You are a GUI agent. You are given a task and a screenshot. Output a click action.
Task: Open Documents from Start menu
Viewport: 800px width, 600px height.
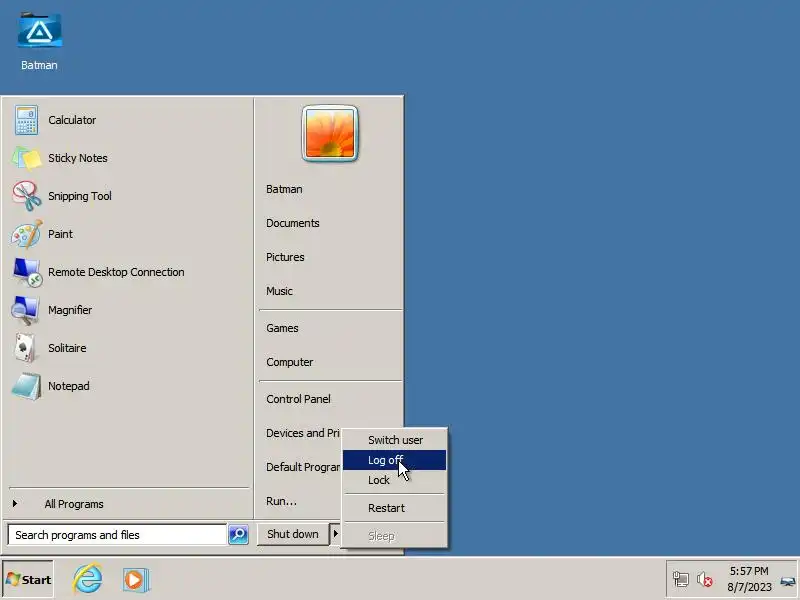(293, 223)
